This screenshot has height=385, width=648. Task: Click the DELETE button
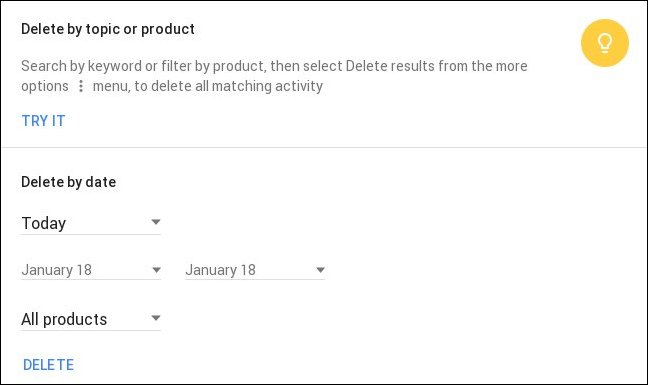[48, 365]
